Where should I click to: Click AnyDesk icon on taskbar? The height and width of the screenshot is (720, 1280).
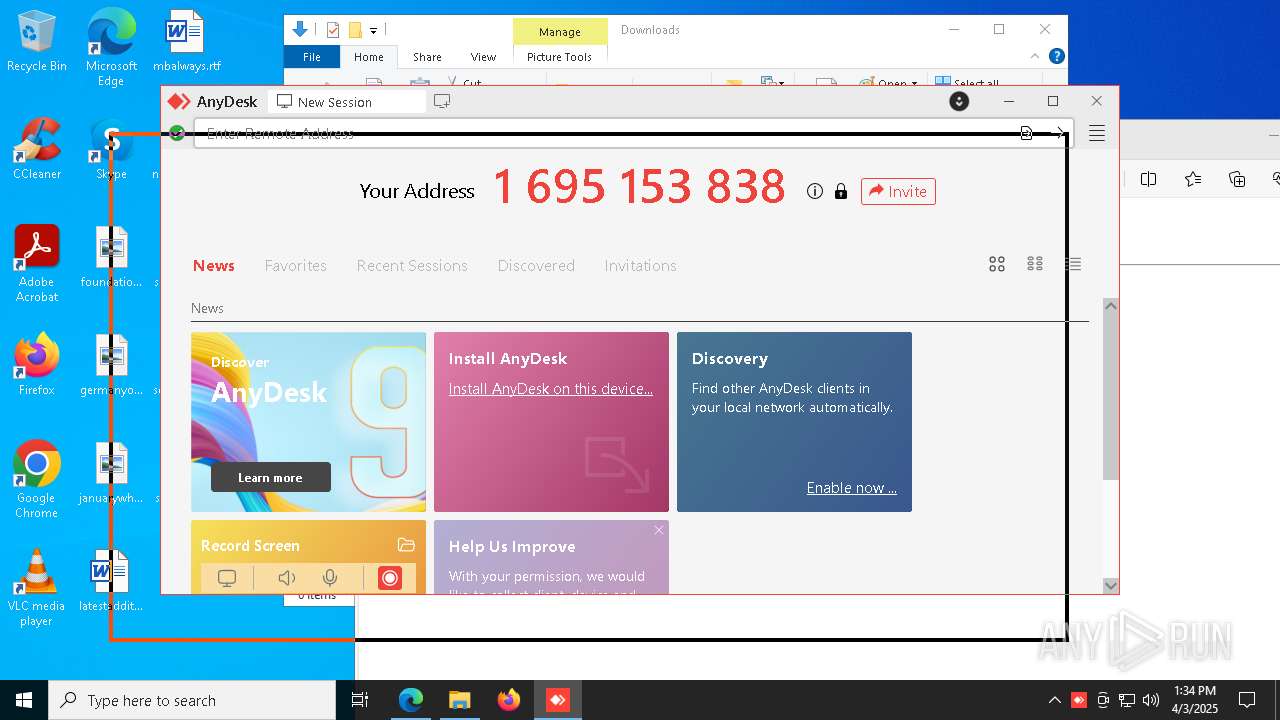pos(557,700)
